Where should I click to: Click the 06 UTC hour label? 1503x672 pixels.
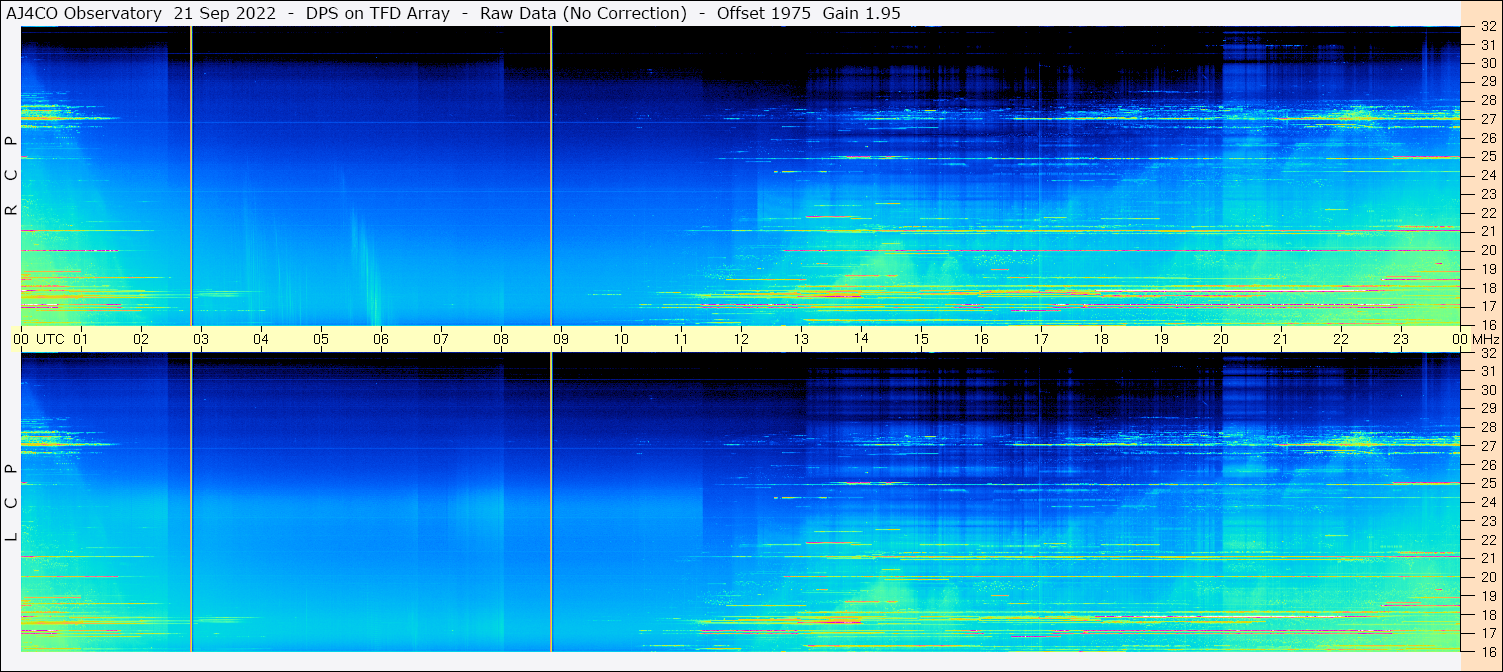pyautogui.click(x=381, y=339)
